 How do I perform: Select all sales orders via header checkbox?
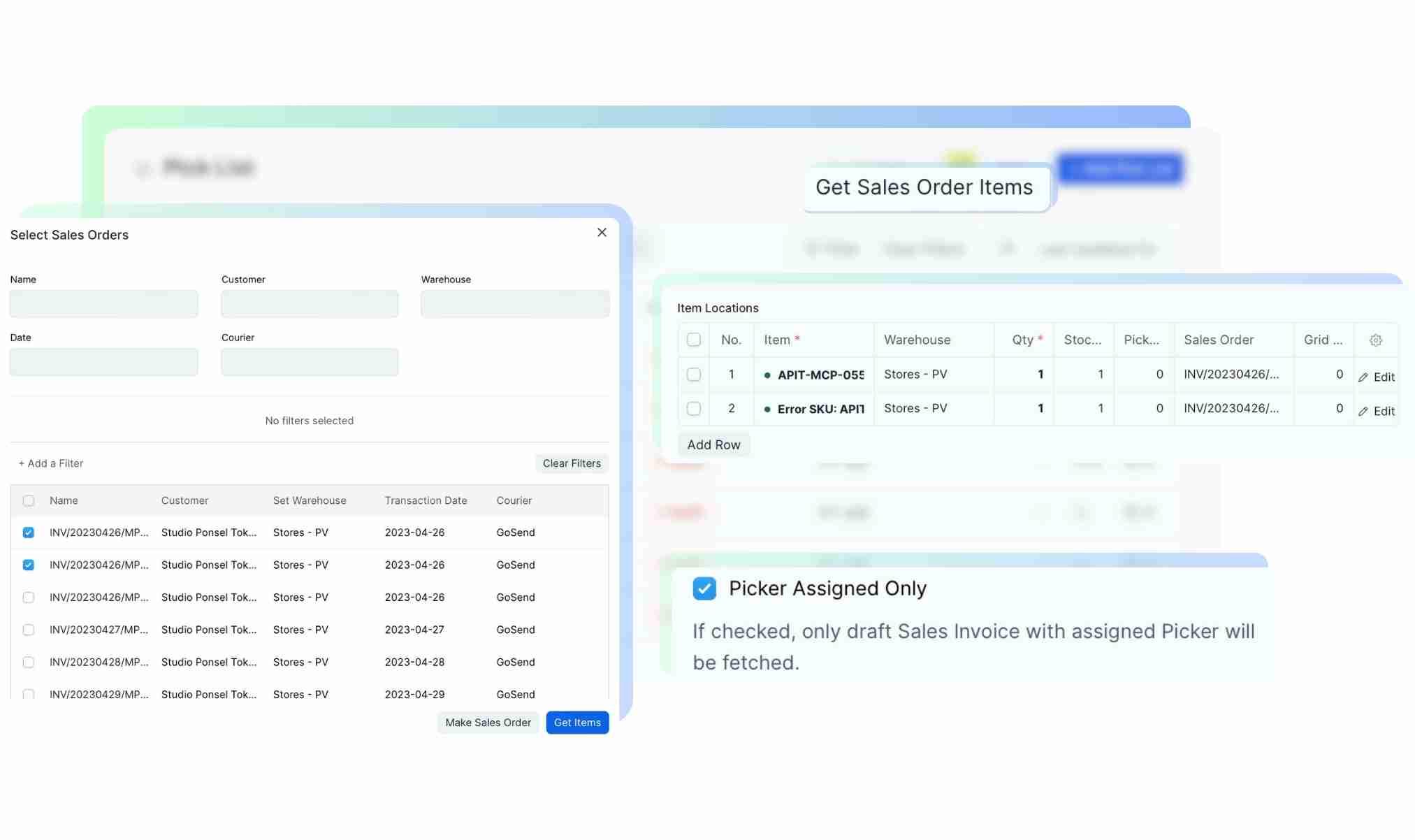(x=29, y=501)
